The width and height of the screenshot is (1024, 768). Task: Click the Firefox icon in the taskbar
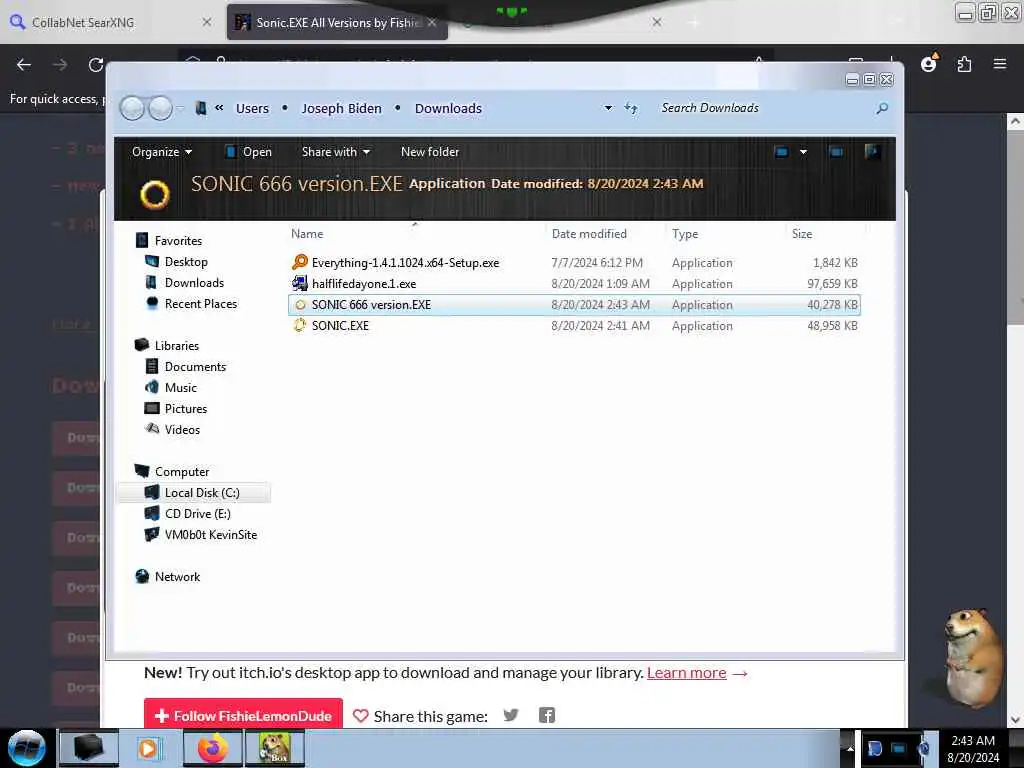213,748
